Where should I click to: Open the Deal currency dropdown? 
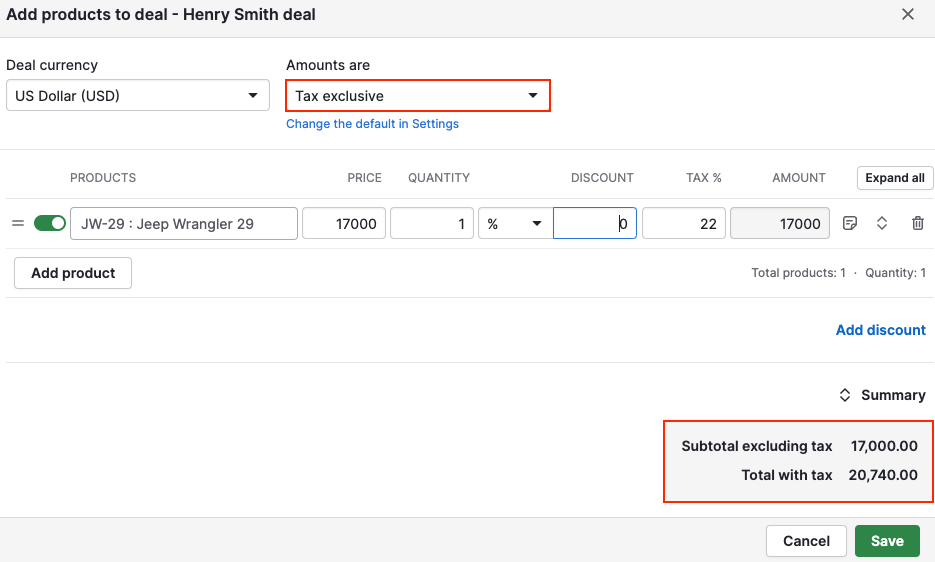pyautogui.click(x=138, y=95)
